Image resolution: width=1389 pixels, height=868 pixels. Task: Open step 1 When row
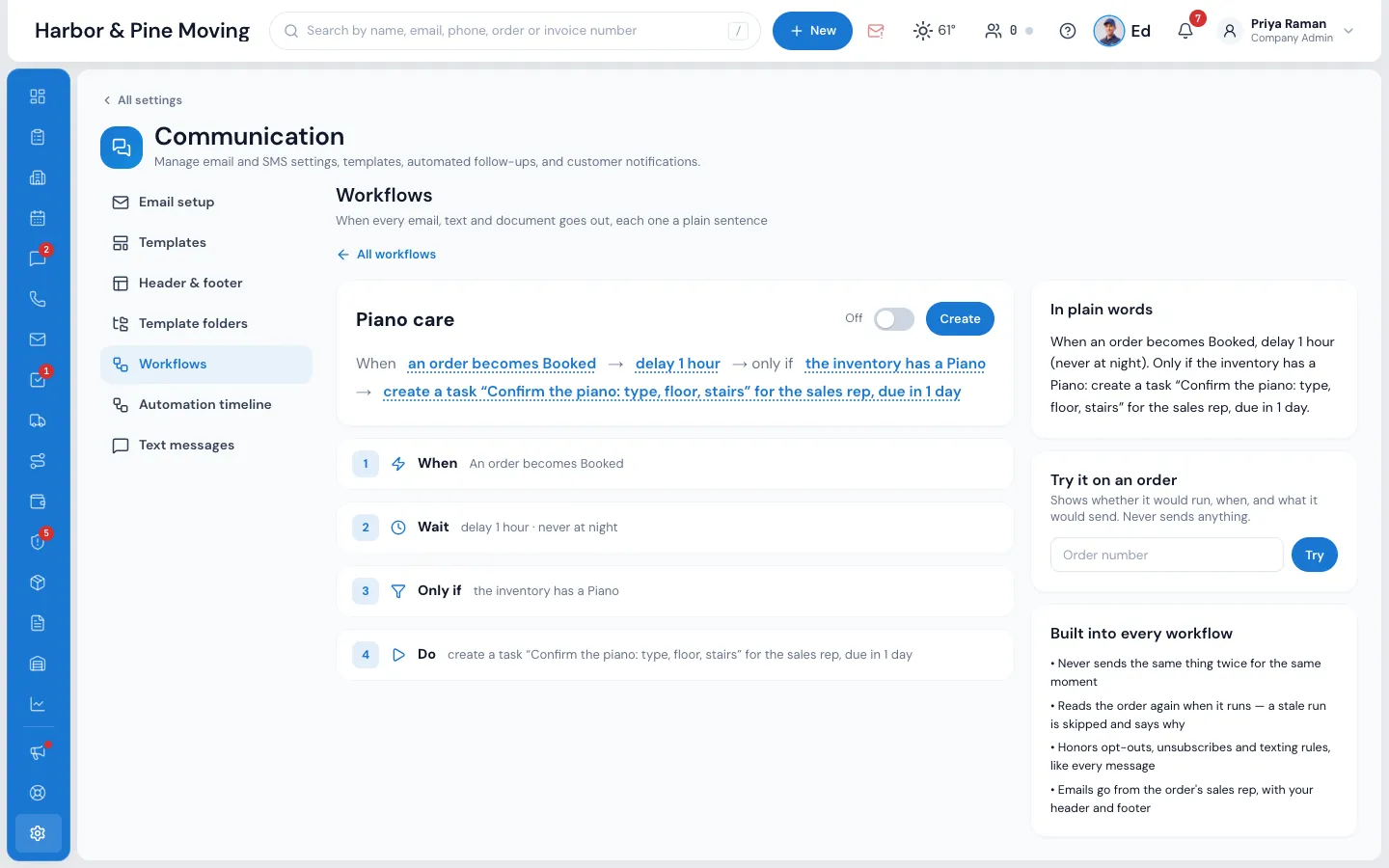[x=674, y=464]
